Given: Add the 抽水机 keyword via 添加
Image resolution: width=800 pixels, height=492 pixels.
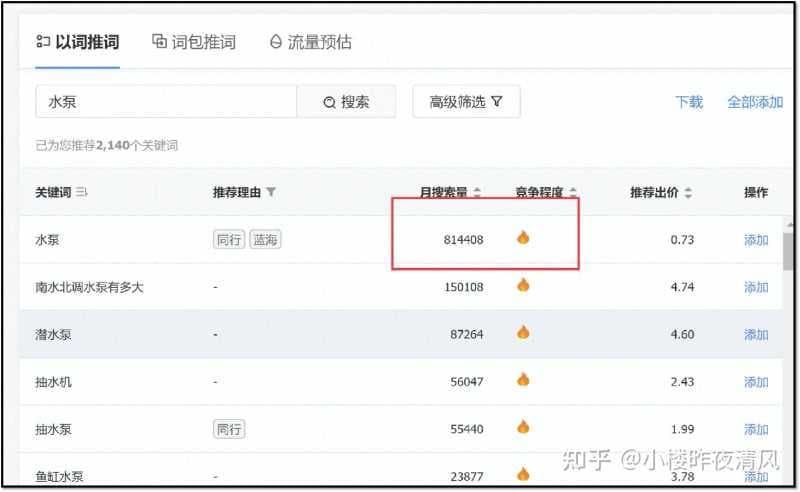Looking at the screenshot, I should coord(756,382).
